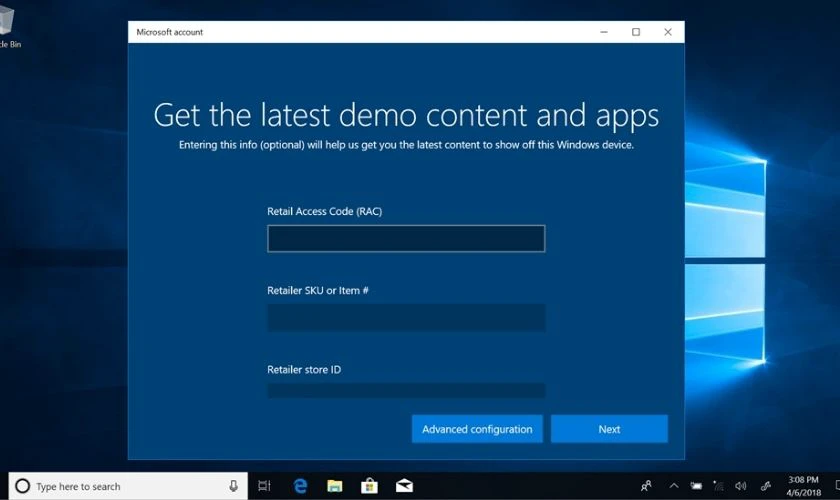Minimize the Microsoft account window

click(x=604, y=32)
